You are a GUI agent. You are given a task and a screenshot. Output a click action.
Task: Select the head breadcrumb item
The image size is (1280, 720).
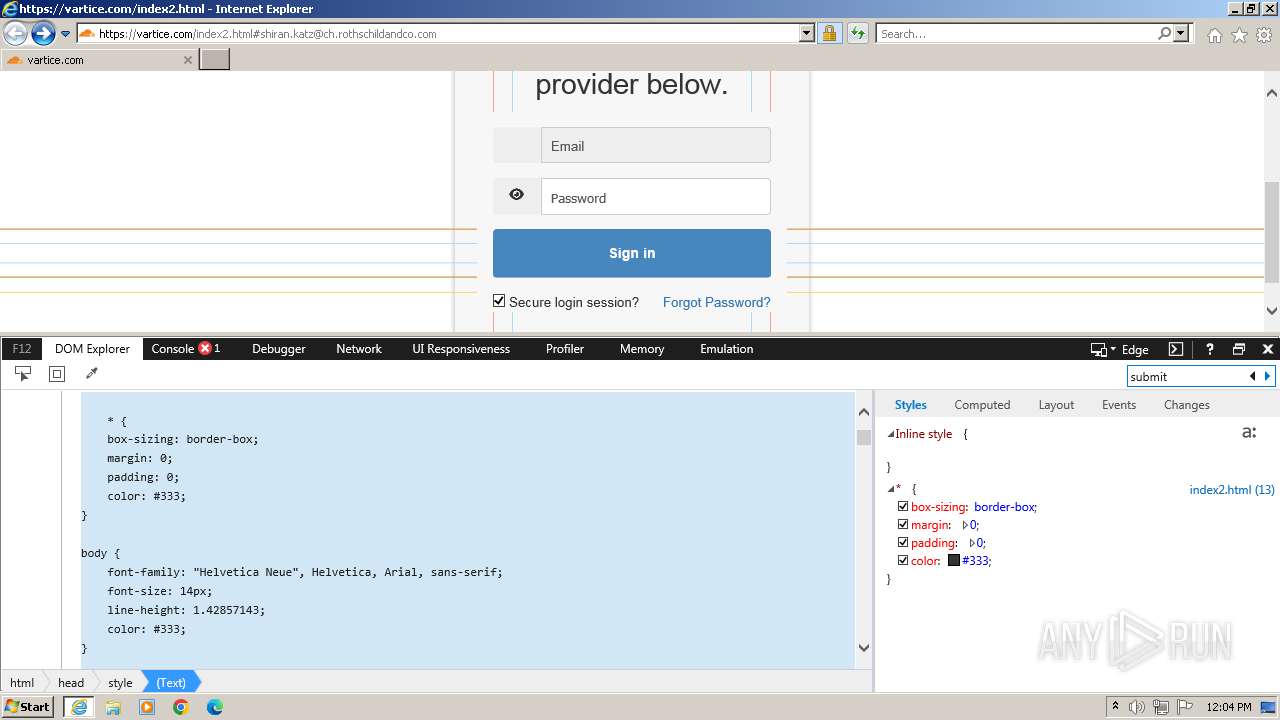pos(71,683)
